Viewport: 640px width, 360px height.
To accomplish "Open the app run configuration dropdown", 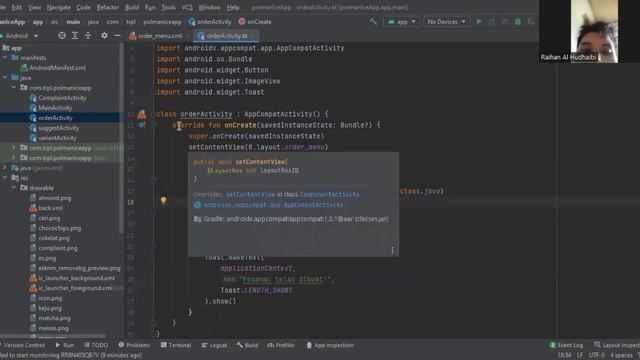I will click(x=402, y=22).
